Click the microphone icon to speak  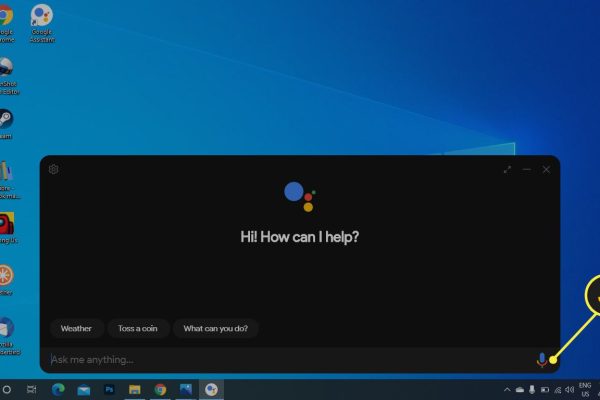pyautogui.click(x=542, y=359)
